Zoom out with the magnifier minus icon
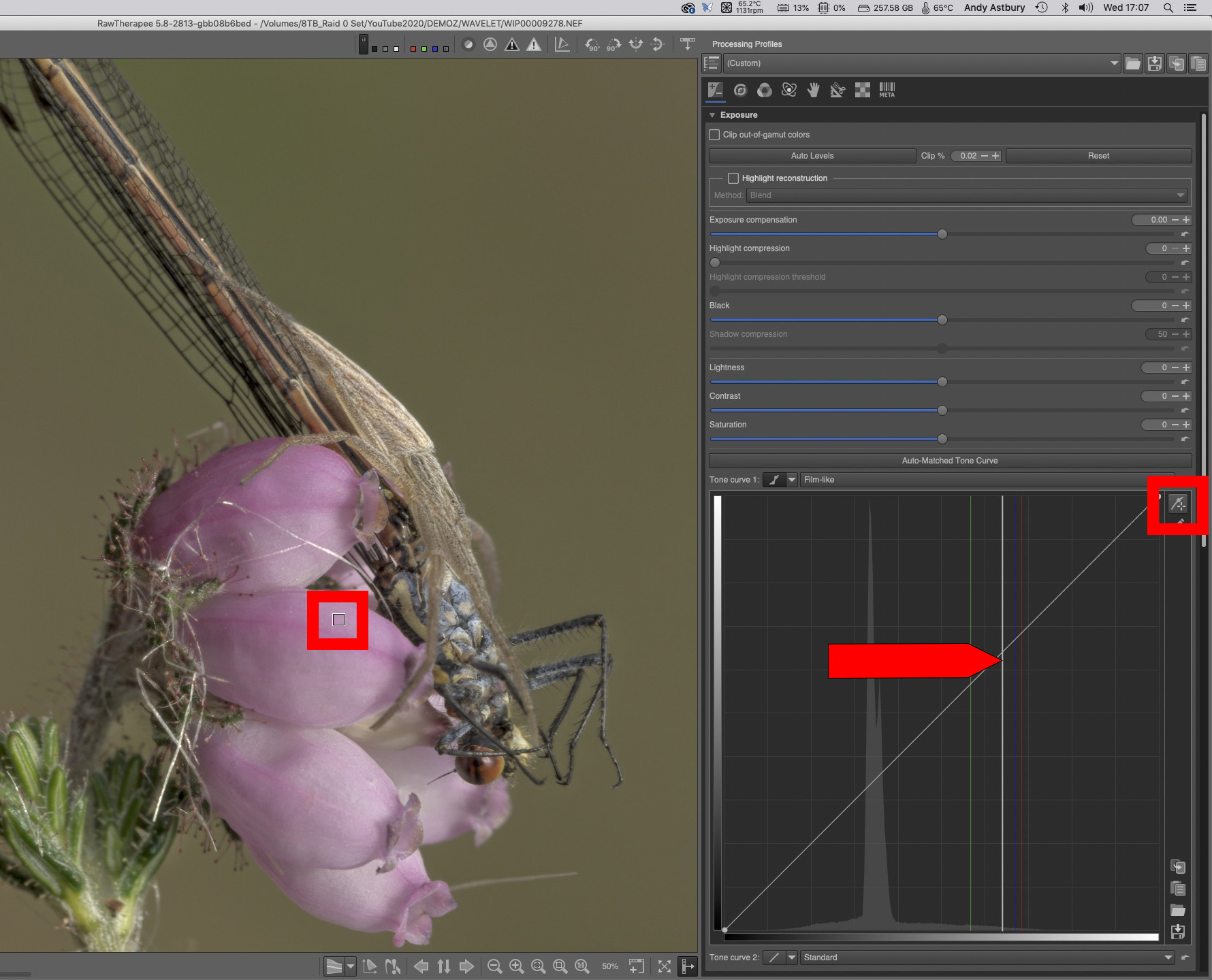The height and width of the screenshot is (980, 1212). coord(495,966)
